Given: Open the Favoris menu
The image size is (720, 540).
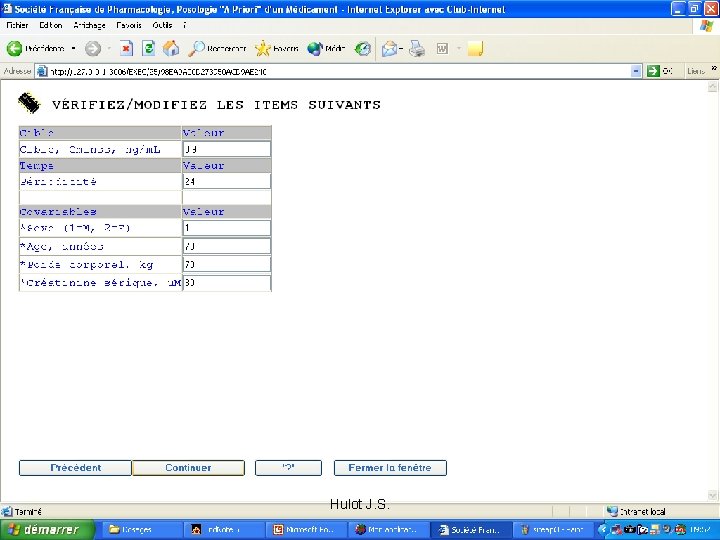Looking at the screenshot, I should (x=129, y=25).
